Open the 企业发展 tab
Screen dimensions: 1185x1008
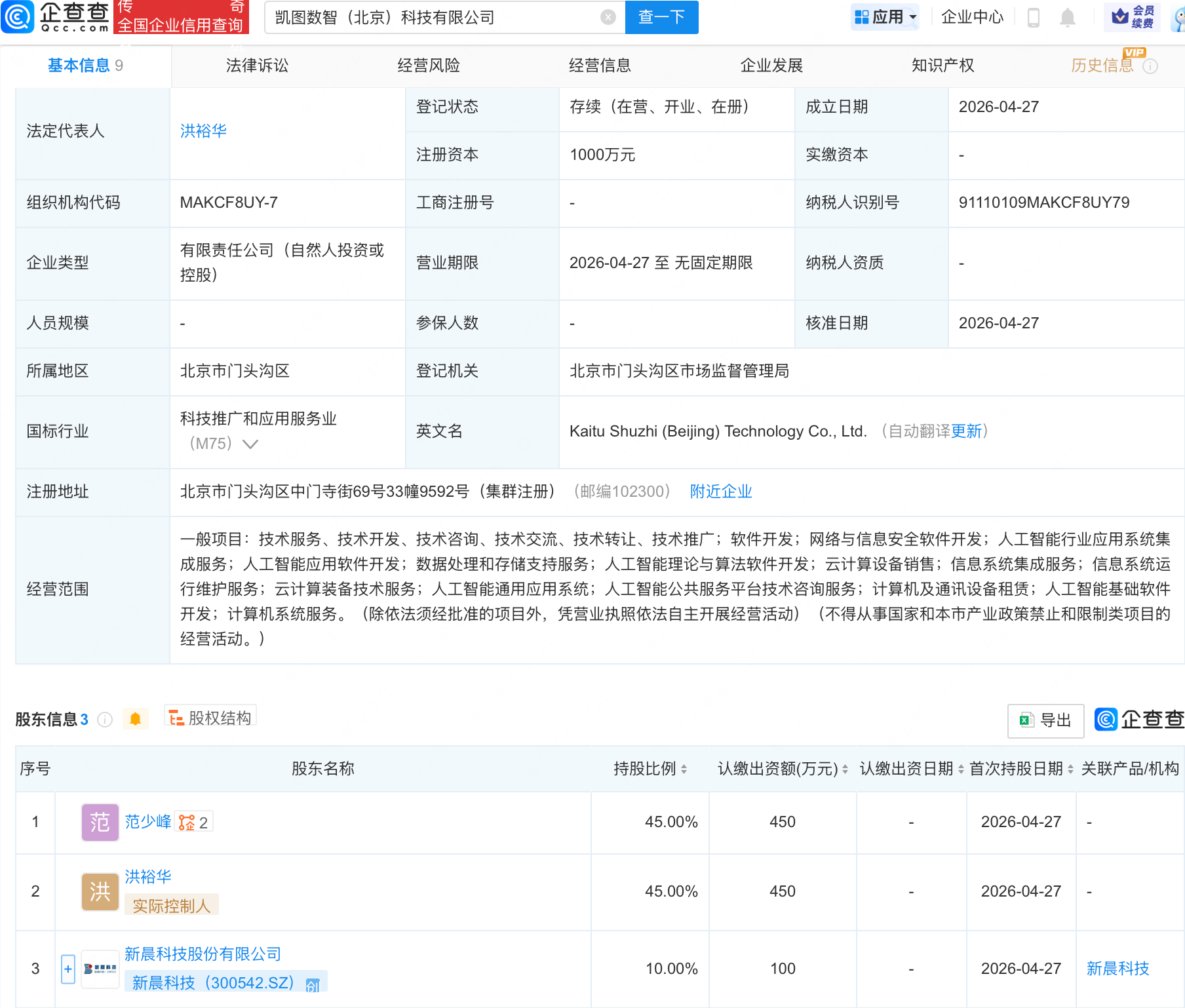pyautogui.click(x=771, y=66)
